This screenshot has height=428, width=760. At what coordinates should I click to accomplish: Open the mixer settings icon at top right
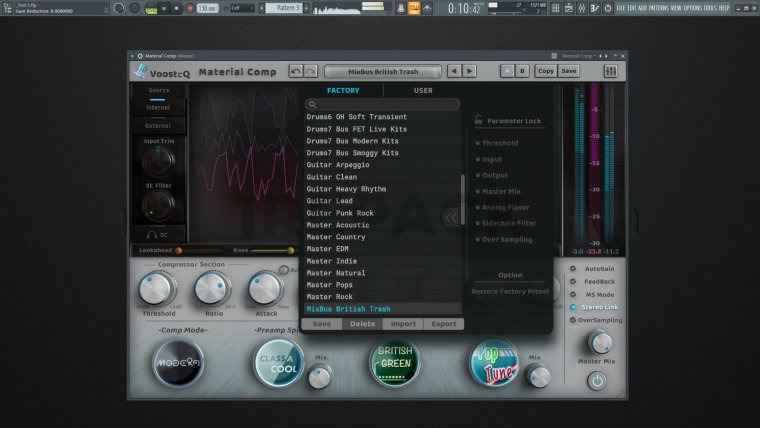pos(611,72)
